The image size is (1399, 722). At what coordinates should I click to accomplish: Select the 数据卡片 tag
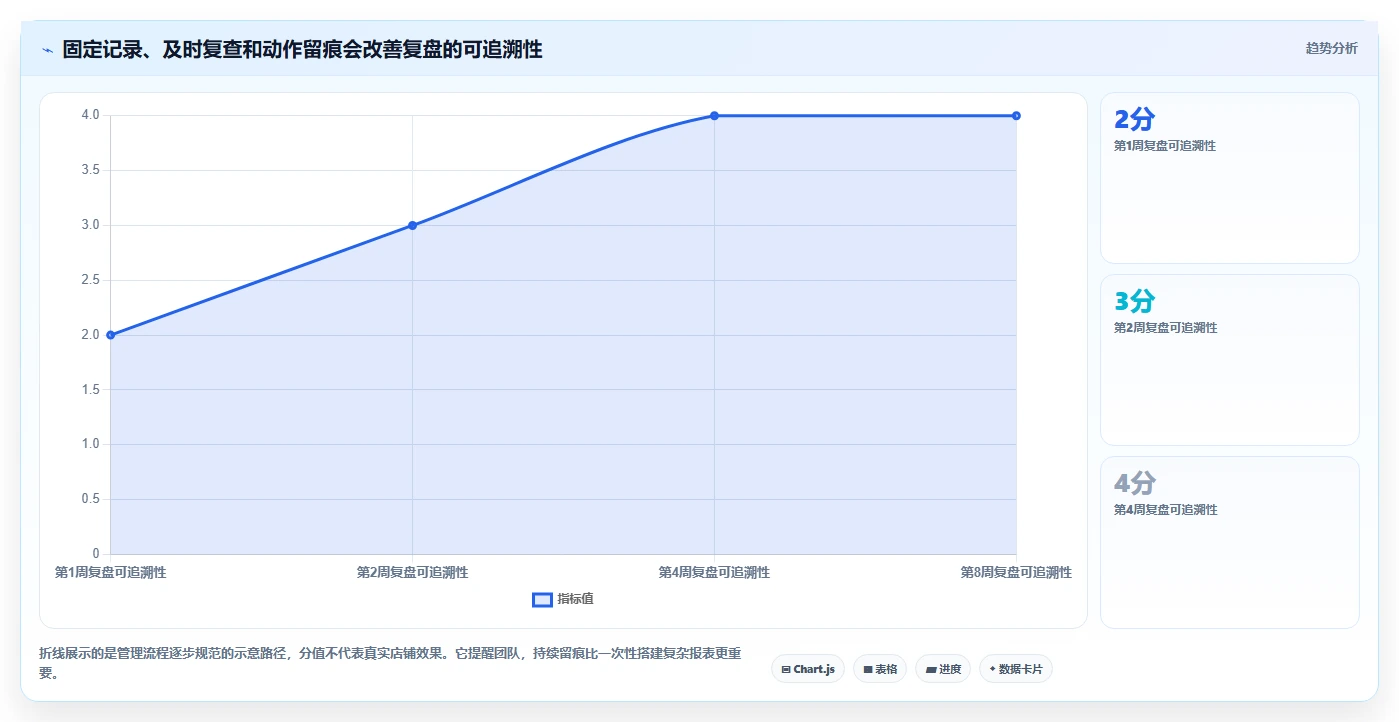click(1015, 669)
